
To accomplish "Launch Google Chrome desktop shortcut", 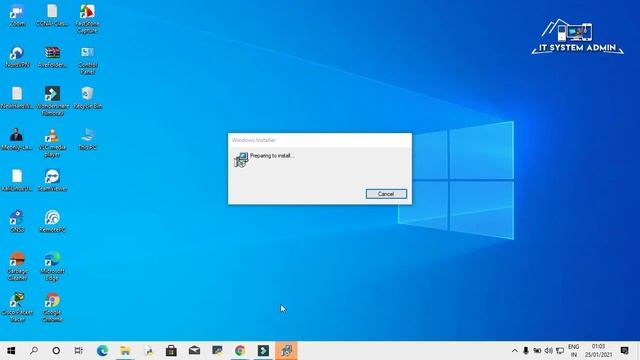I will (52, 307).
